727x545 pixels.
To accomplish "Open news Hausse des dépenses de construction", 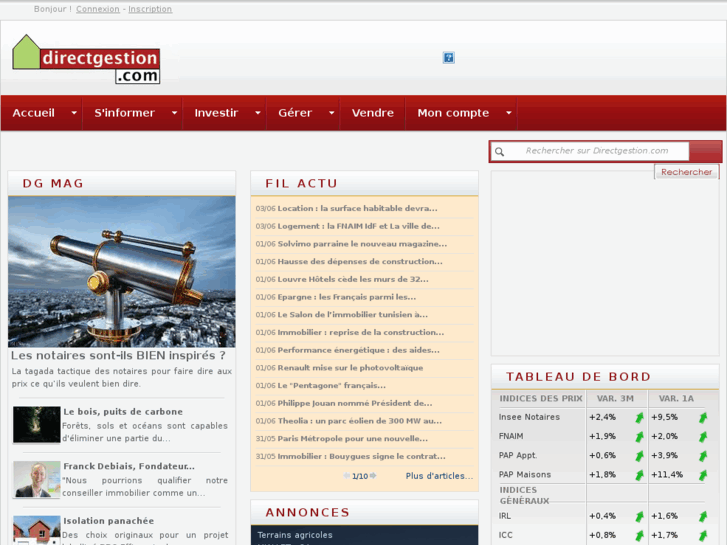I will coord(360,261).
